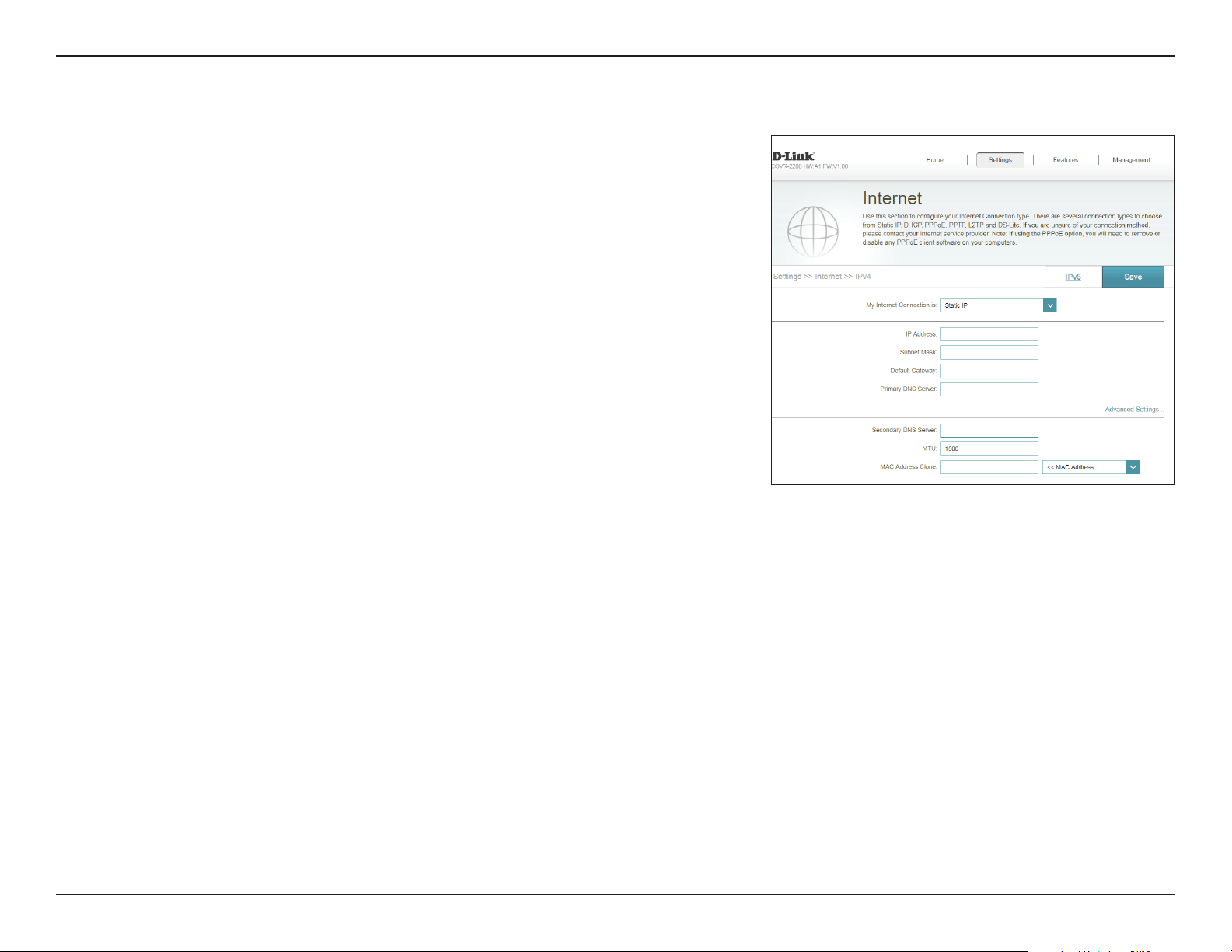Viewport: 1232px width, 952px height.
Task: Click into the IP Address field
Action: 989,334
